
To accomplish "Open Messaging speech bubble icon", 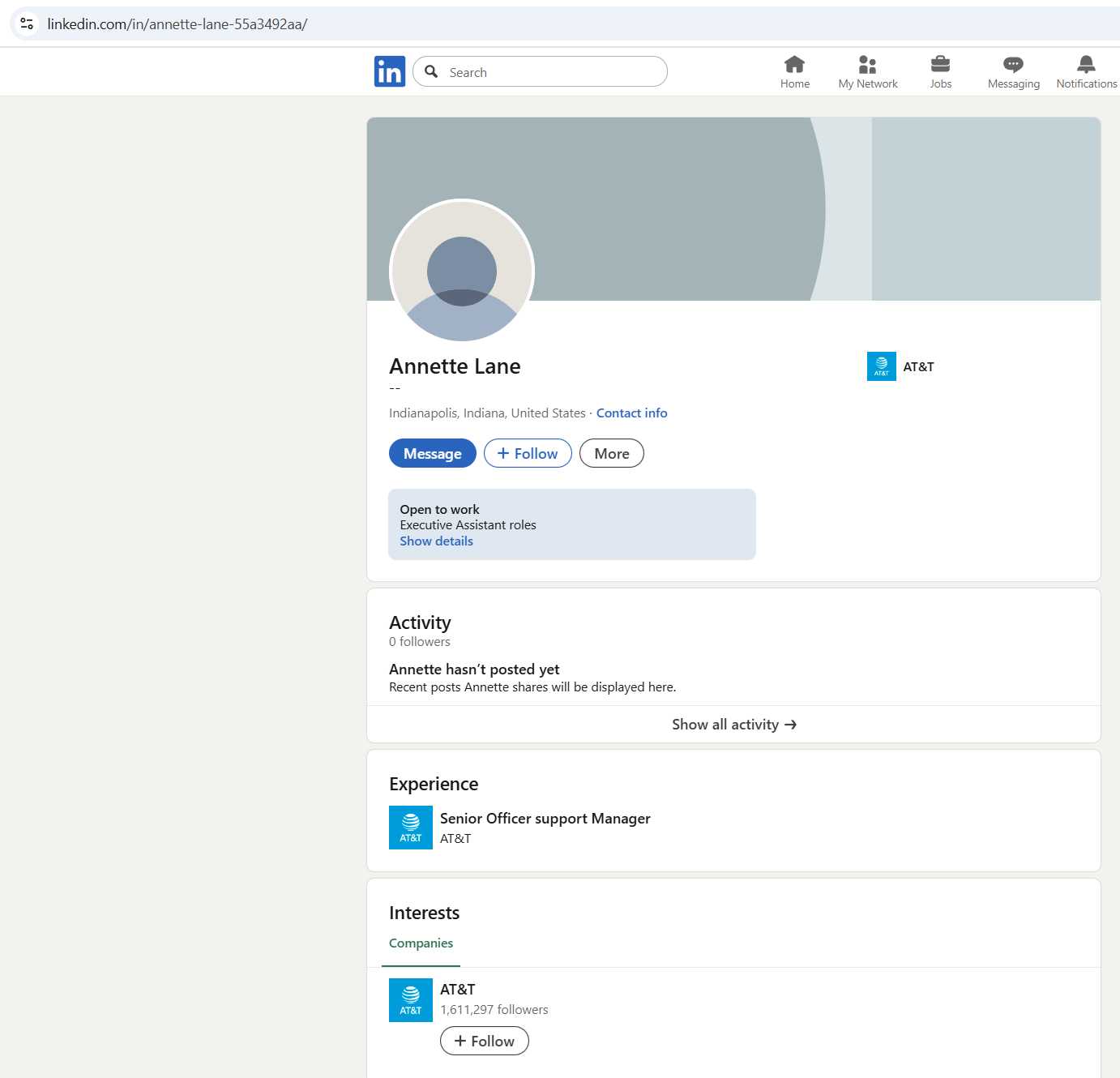I will 1014,64.
